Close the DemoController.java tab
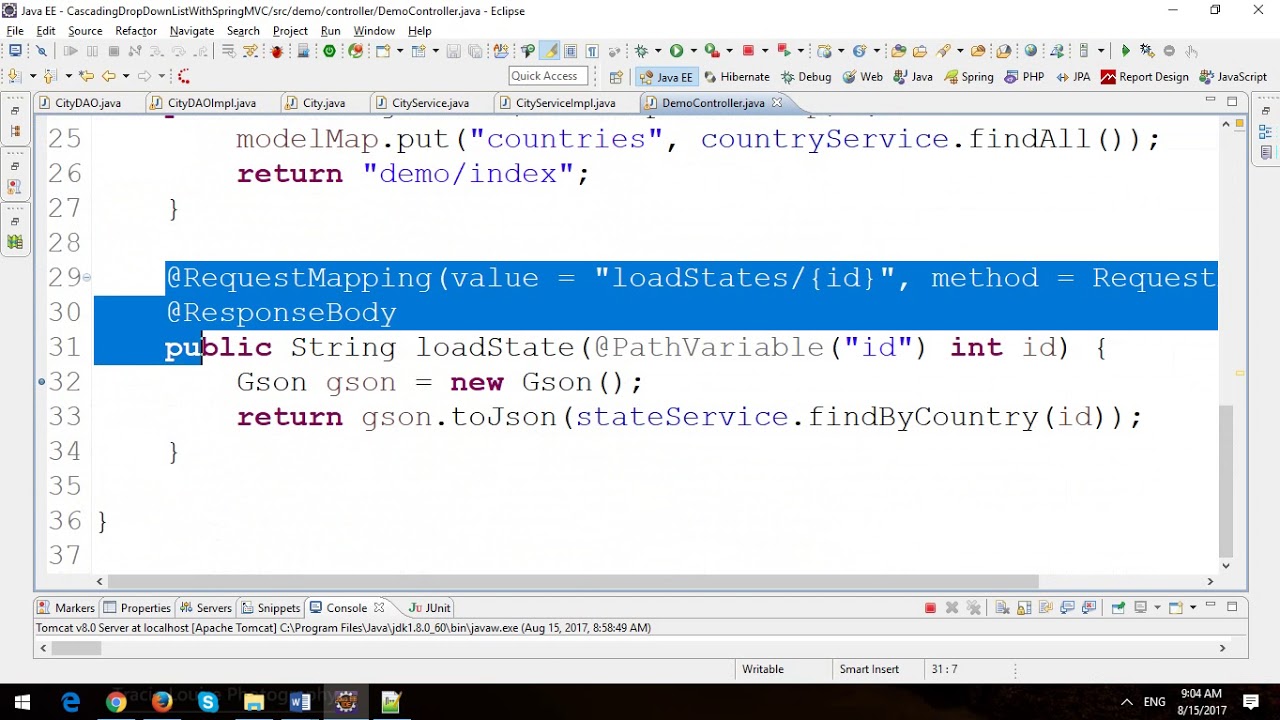Screen dimensions: 1280x720 (x=777, y=103)
